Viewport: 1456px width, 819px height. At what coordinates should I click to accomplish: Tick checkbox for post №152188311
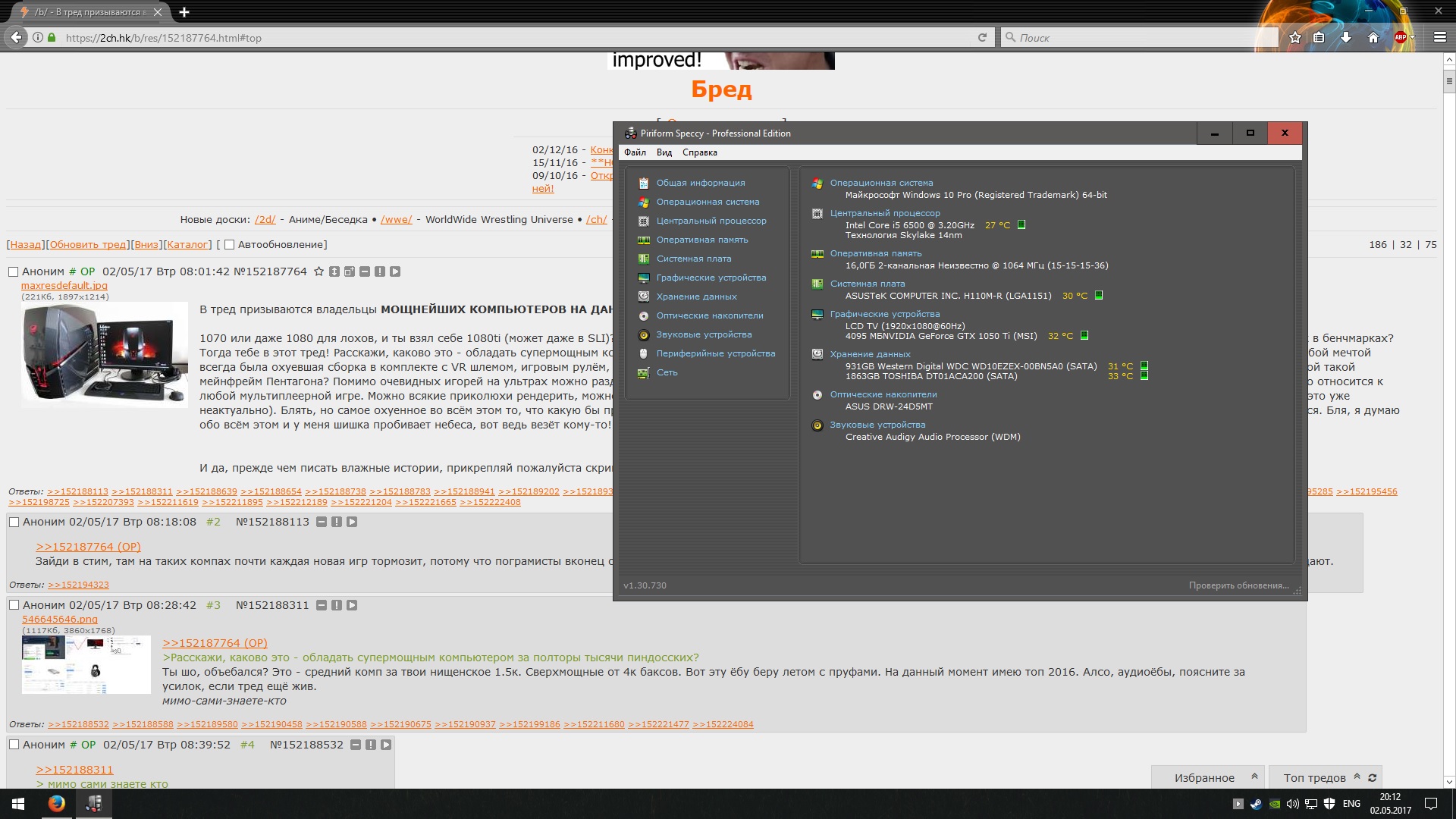(x=14, y=605)
